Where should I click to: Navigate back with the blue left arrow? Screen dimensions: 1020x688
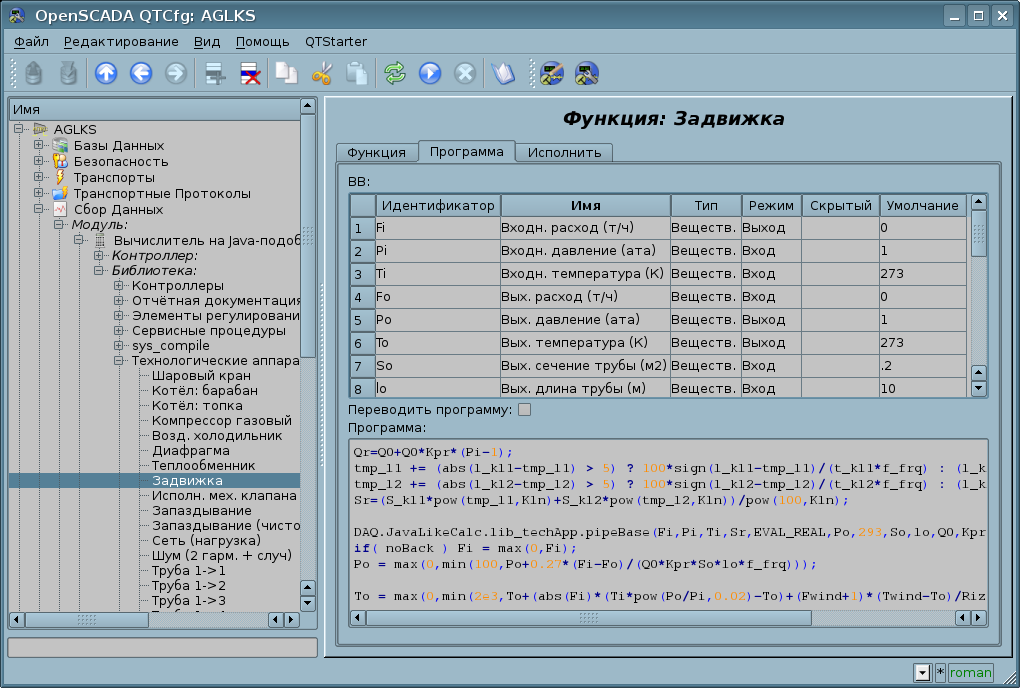tap(141, 73)
